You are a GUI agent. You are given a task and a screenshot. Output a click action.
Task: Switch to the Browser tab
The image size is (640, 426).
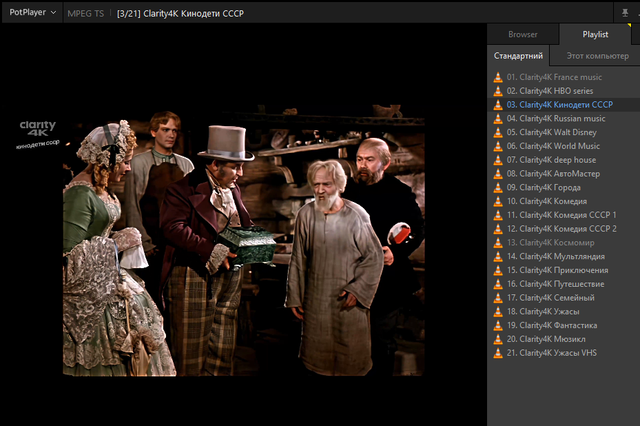coord(522,35)
